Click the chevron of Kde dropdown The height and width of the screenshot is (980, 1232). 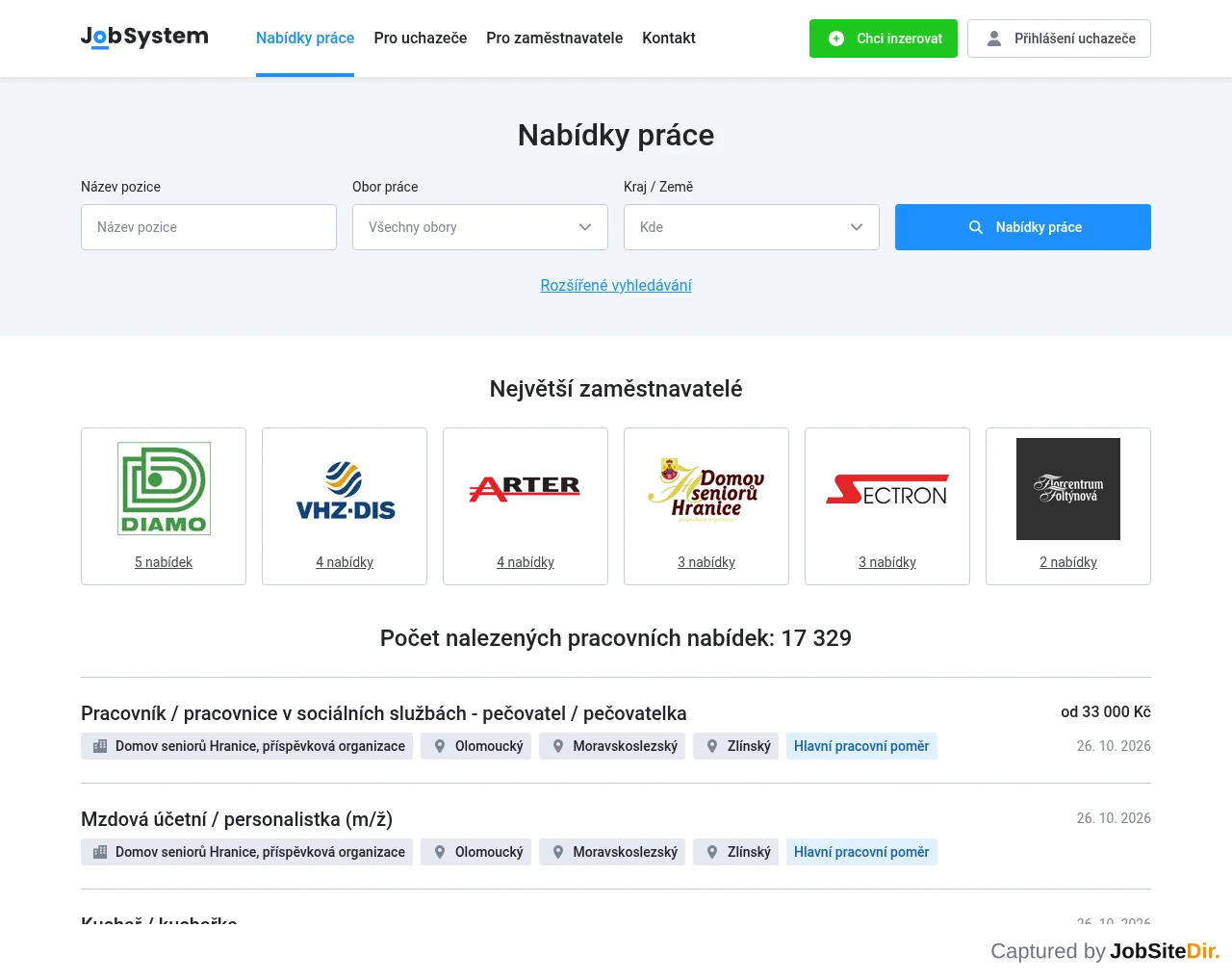click(x=857, y=227)
